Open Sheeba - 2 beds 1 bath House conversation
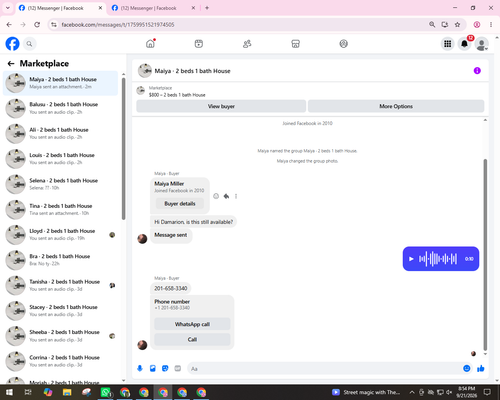Viewport: 500px width, 400px height. click(x=60, y=336)
